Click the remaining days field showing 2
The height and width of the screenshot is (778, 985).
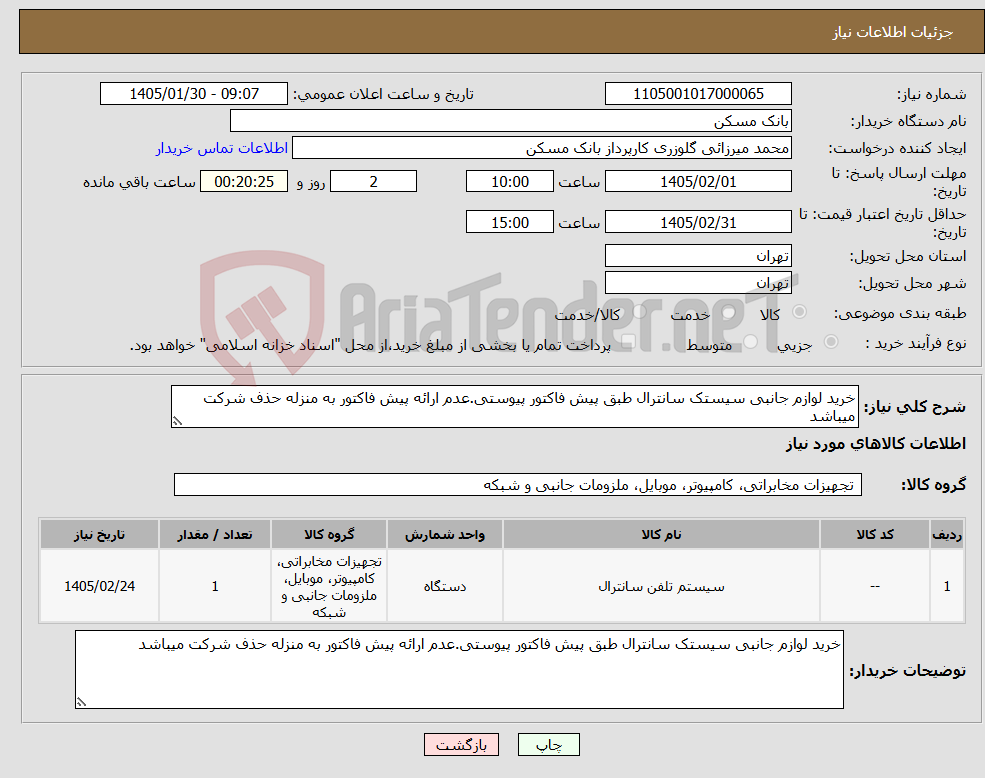(373, 182)
